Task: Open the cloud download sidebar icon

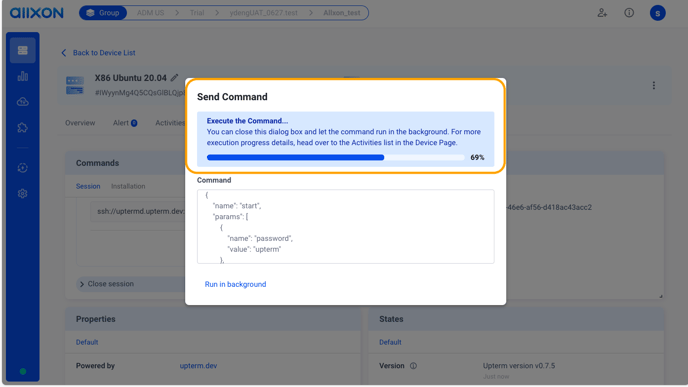Action: coord(22,102)
